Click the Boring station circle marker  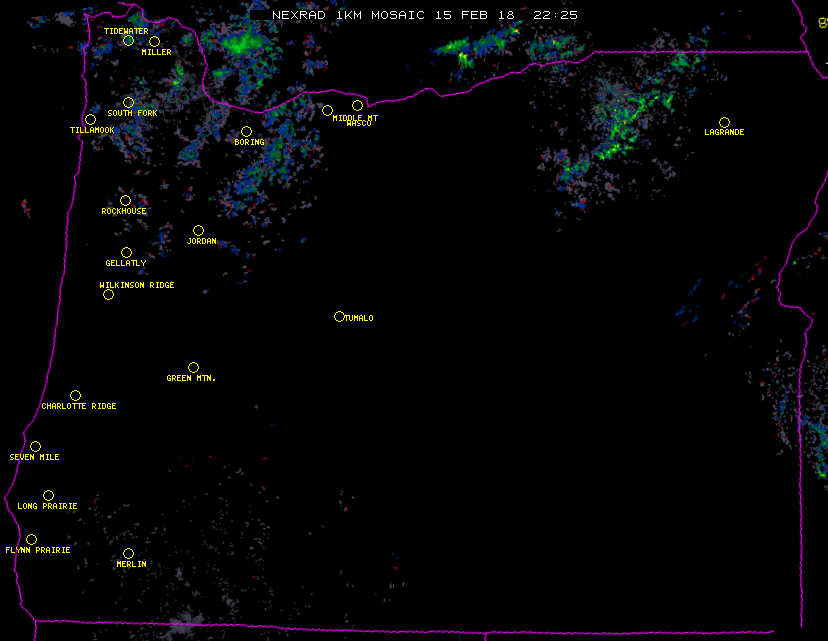[x=246, y=132]
